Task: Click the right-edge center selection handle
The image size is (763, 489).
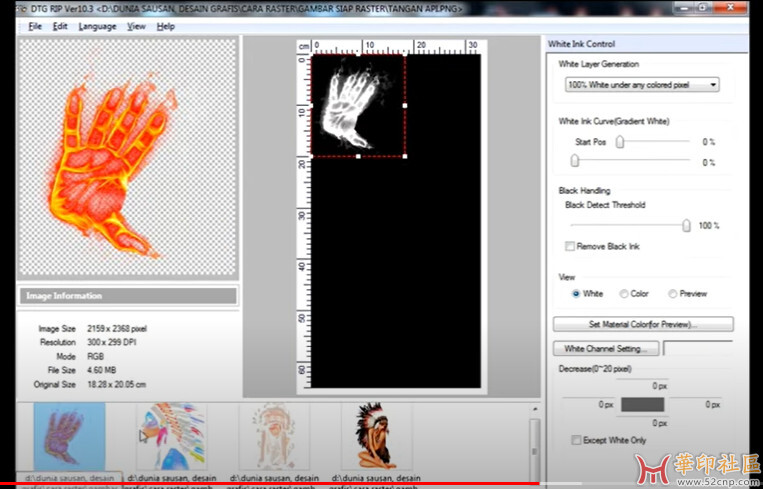Action: click(x=405, y=106)
